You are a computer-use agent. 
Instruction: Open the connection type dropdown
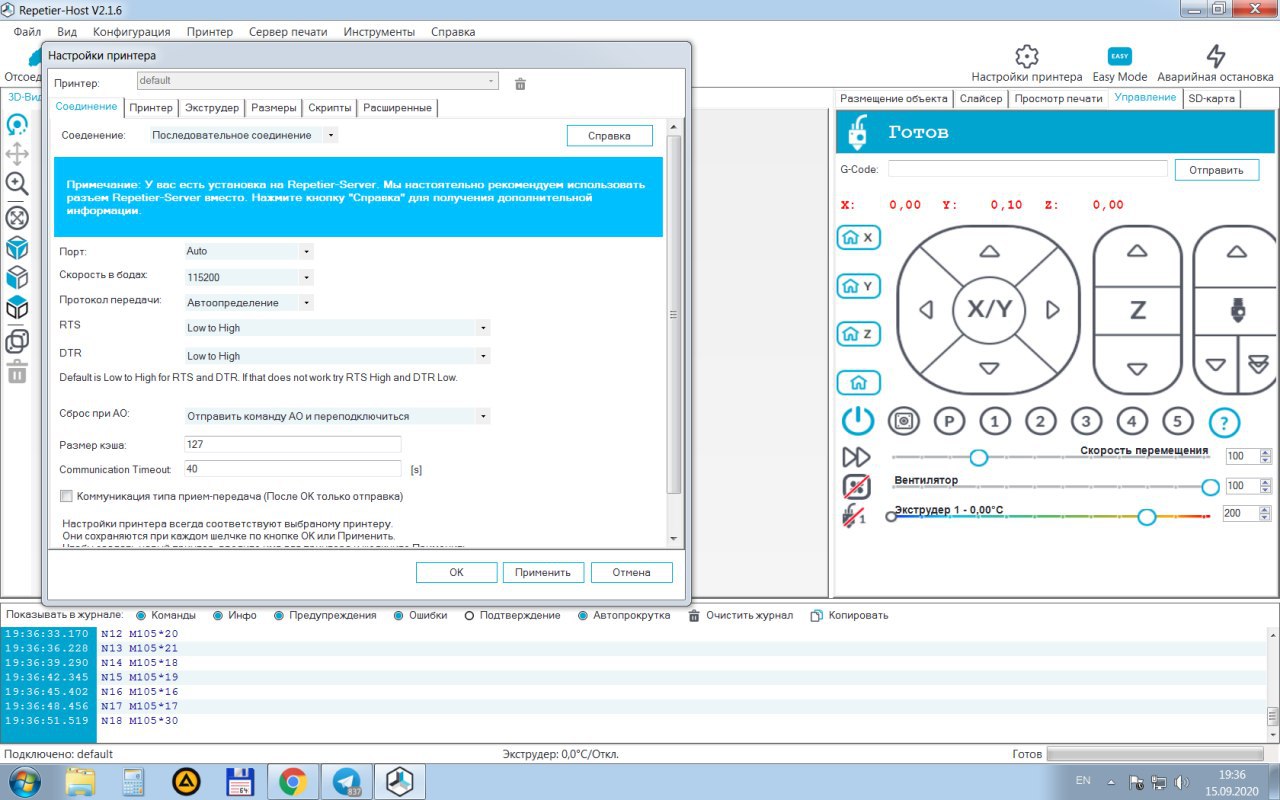243,135
